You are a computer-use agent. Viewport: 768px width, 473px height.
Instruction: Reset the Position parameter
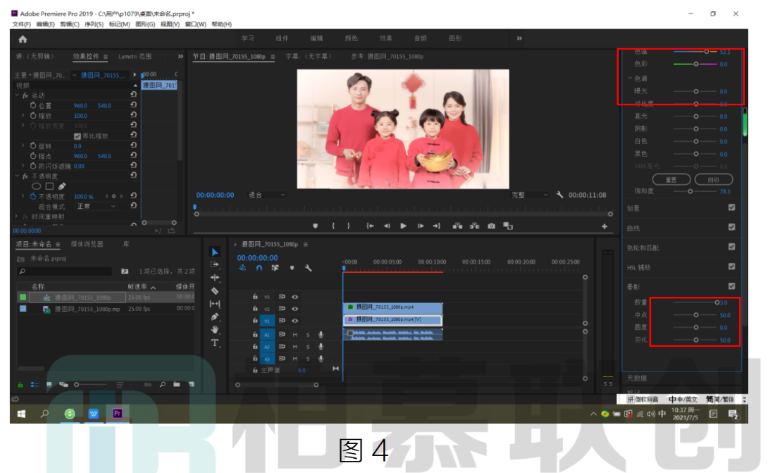click(133, 105)
